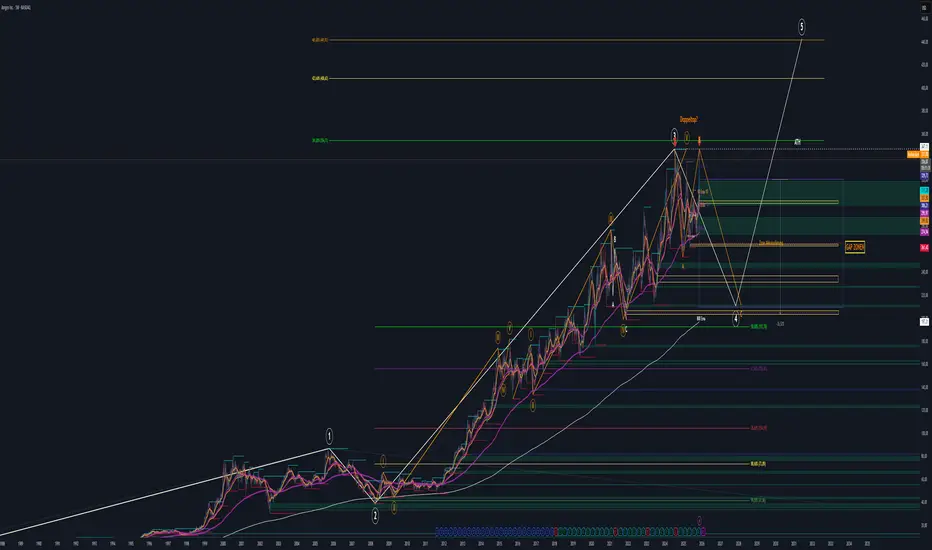Select the GAP ZONEN yellow box label

point(855,247)
